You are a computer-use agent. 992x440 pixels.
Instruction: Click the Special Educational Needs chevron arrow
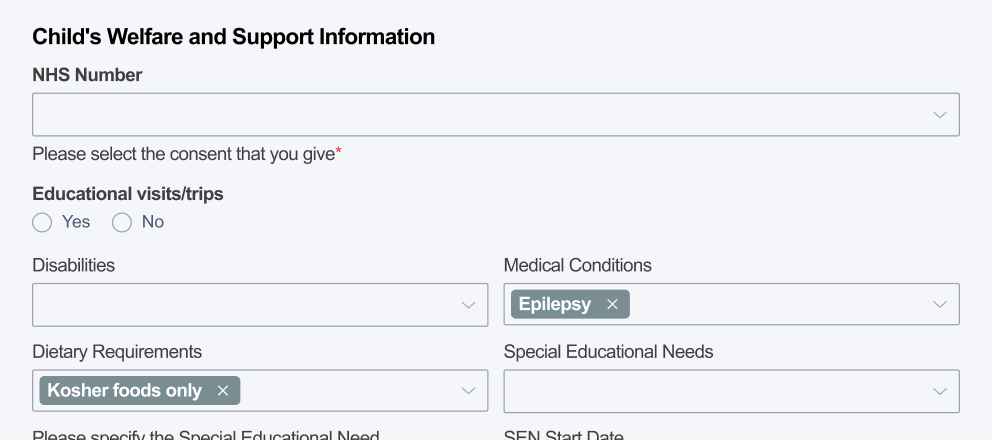point(939,391)
